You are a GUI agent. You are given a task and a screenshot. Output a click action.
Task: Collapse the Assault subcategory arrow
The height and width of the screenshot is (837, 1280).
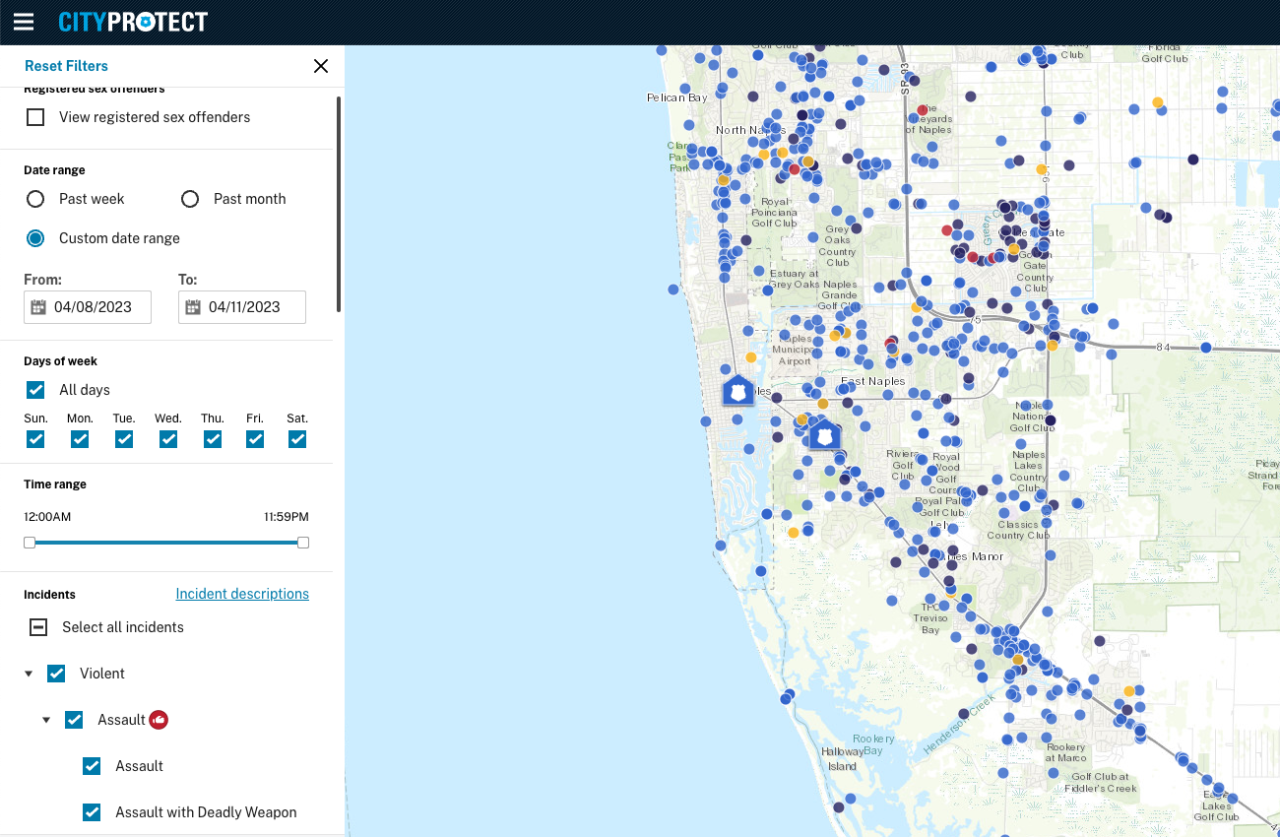tap(46, 720)
